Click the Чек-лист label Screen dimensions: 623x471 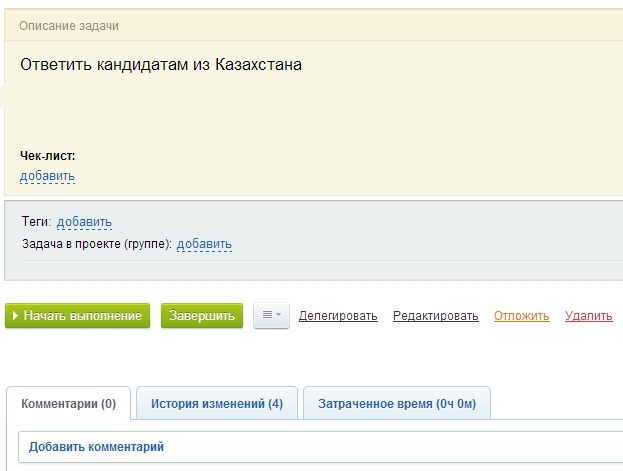click(x=48, y=156)
